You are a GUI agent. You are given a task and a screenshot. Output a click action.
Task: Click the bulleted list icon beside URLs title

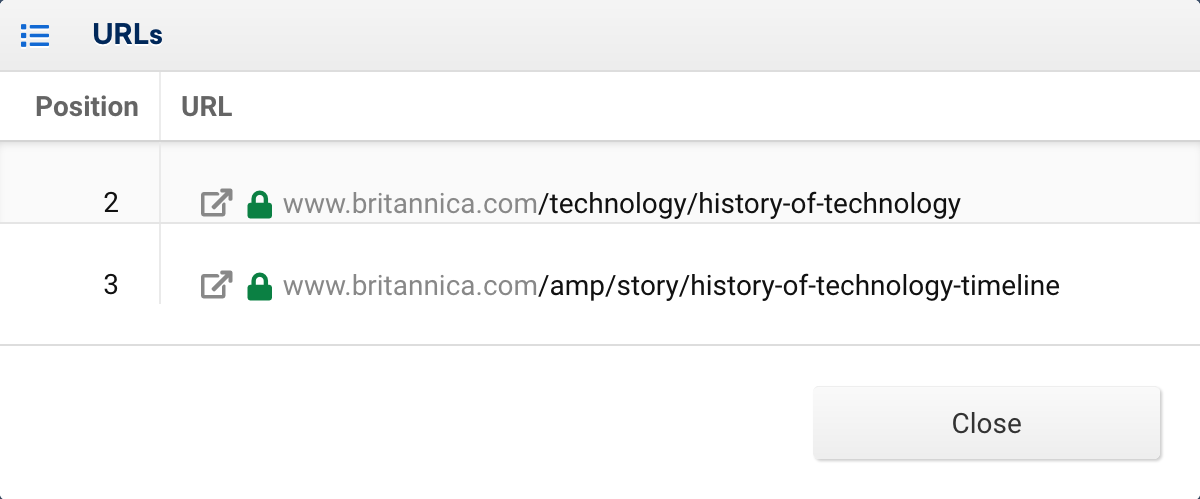pyautogui.click(x=35, y=36)
